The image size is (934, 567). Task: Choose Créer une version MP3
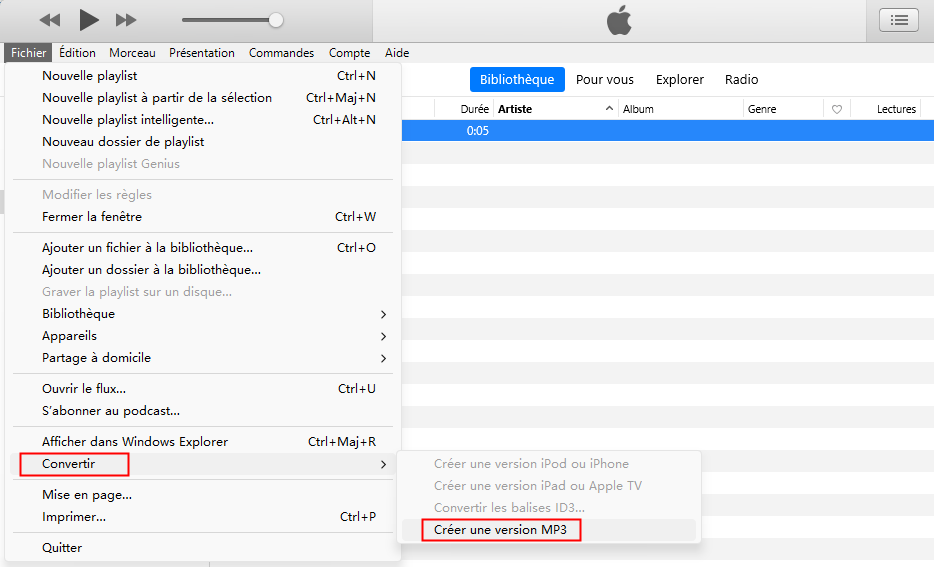[549, 530]
